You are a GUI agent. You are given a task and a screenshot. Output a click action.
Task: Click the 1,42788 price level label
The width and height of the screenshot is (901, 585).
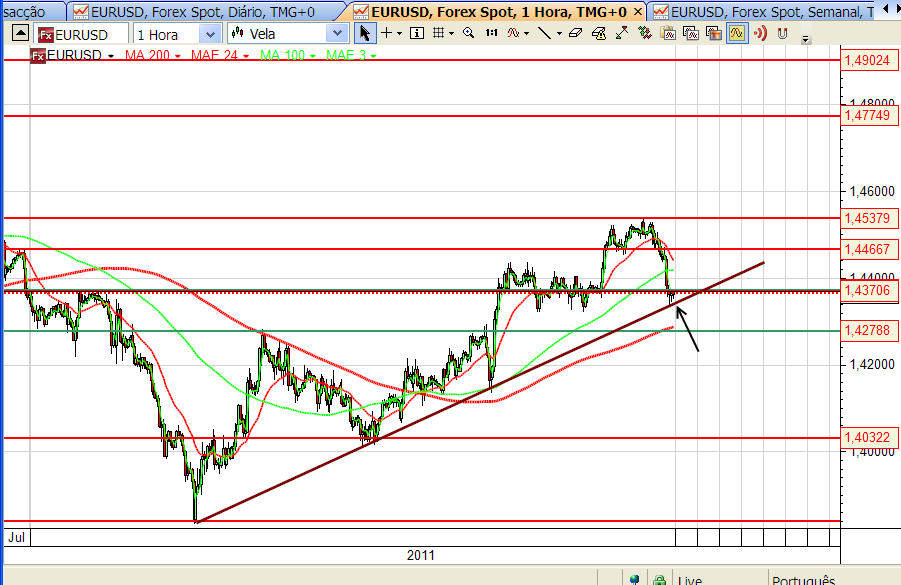point(868,330)
